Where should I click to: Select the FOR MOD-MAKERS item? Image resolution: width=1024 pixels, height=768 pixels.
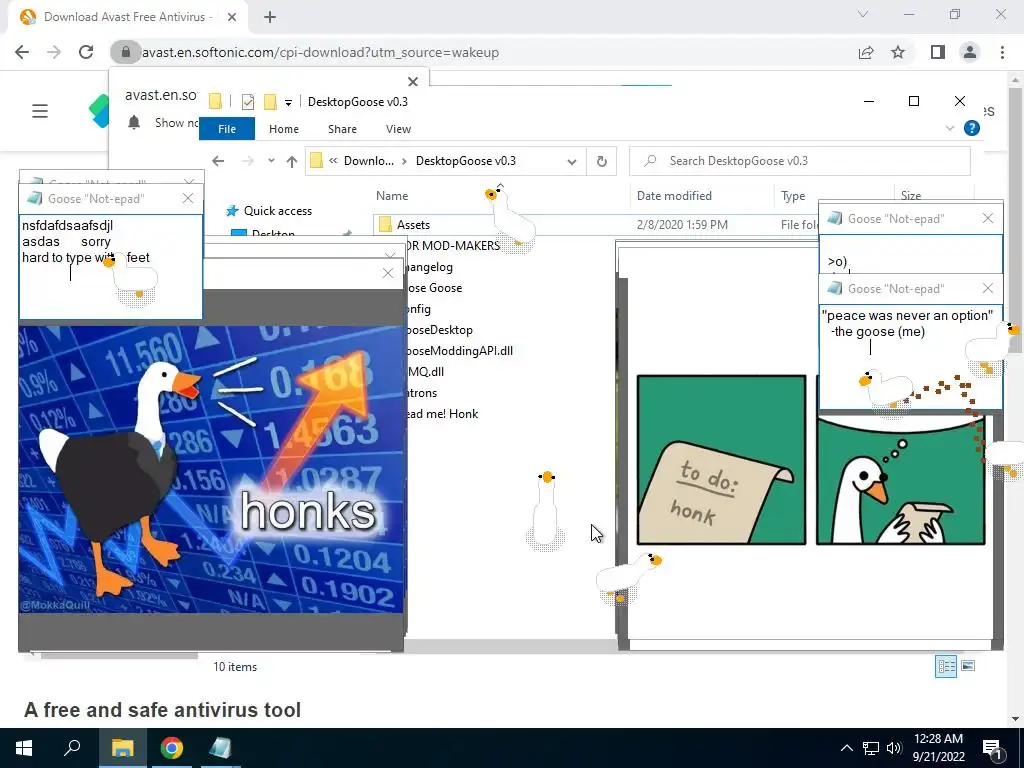tap(453, 246)
